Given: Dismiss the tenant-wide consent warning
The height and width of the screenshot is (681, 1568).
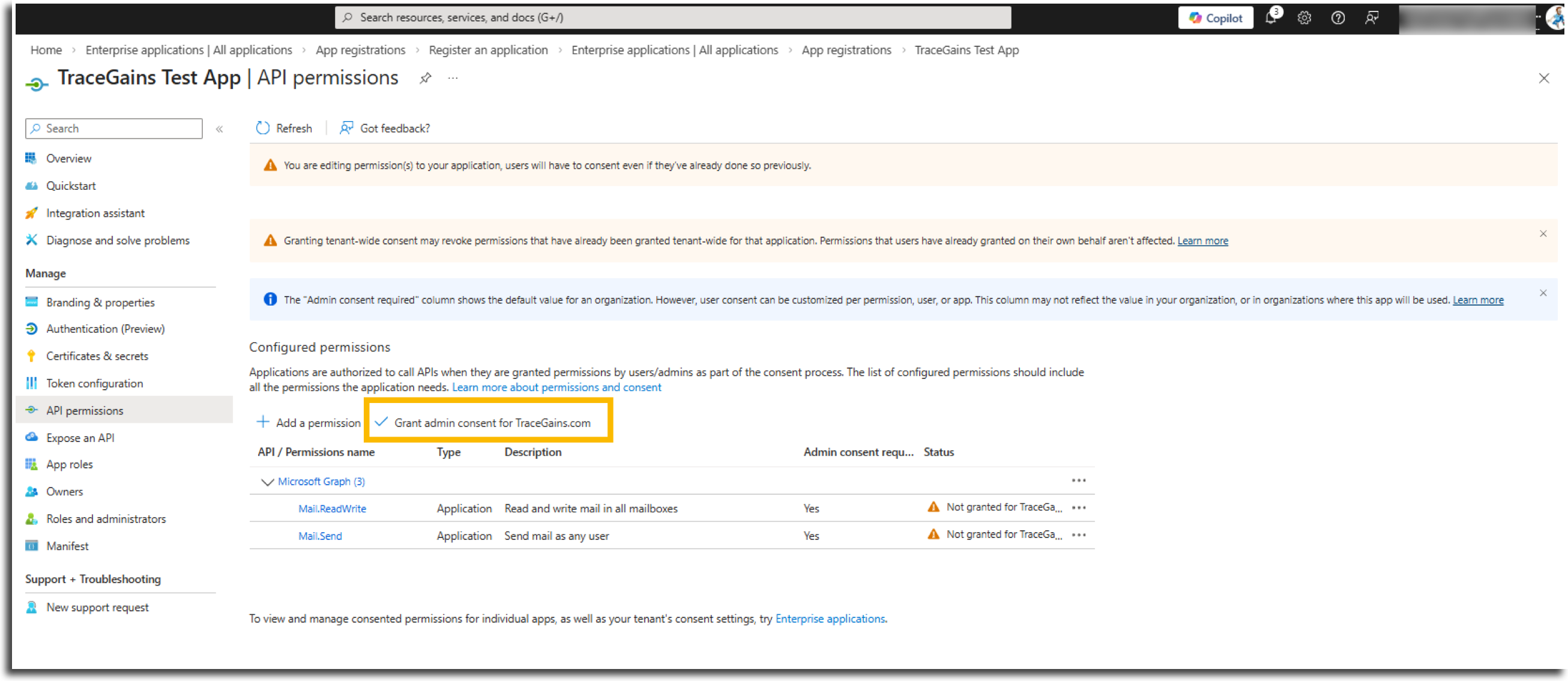Looking at the screenshot, I should click(x=1542, y=235).
